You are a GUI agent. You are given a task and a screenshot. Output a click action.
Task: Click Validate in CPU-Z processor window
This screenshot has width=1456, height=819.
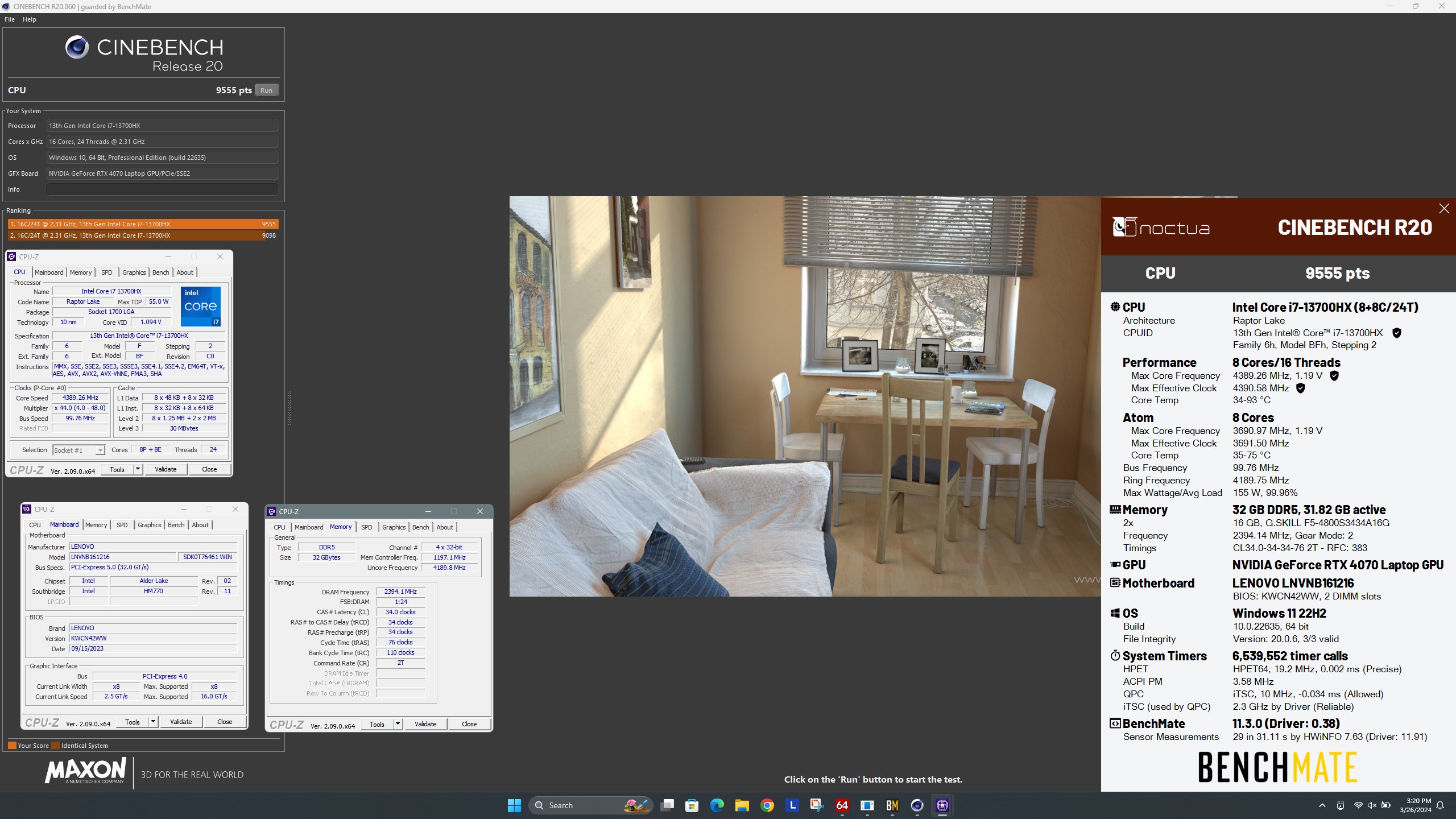click(x=166, y=469)
